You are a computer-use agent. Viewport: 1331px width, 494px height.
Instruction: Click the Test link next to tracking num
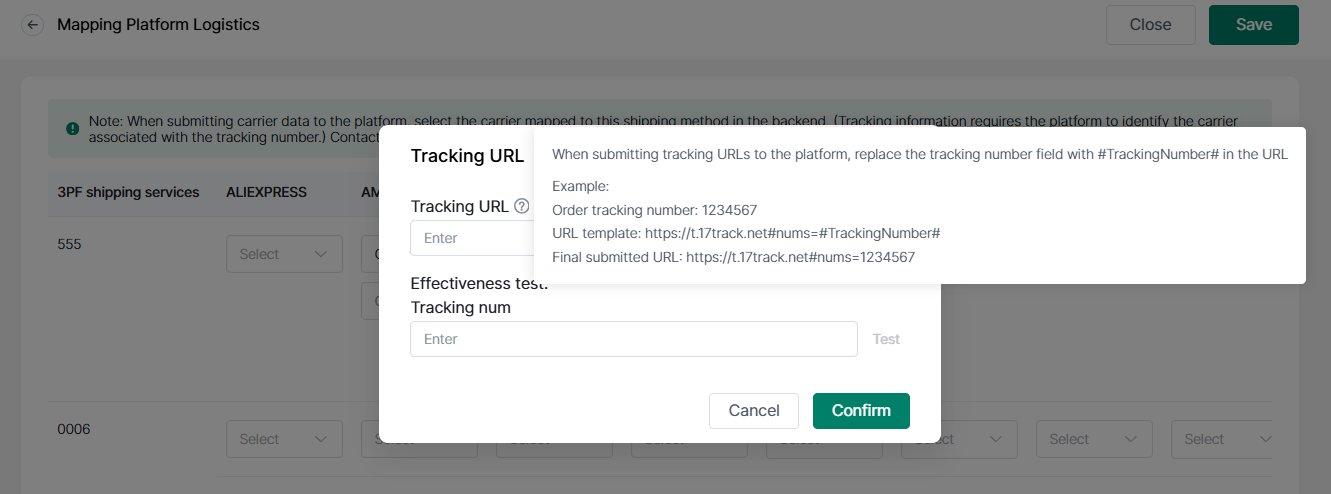[x=886, y=339]
